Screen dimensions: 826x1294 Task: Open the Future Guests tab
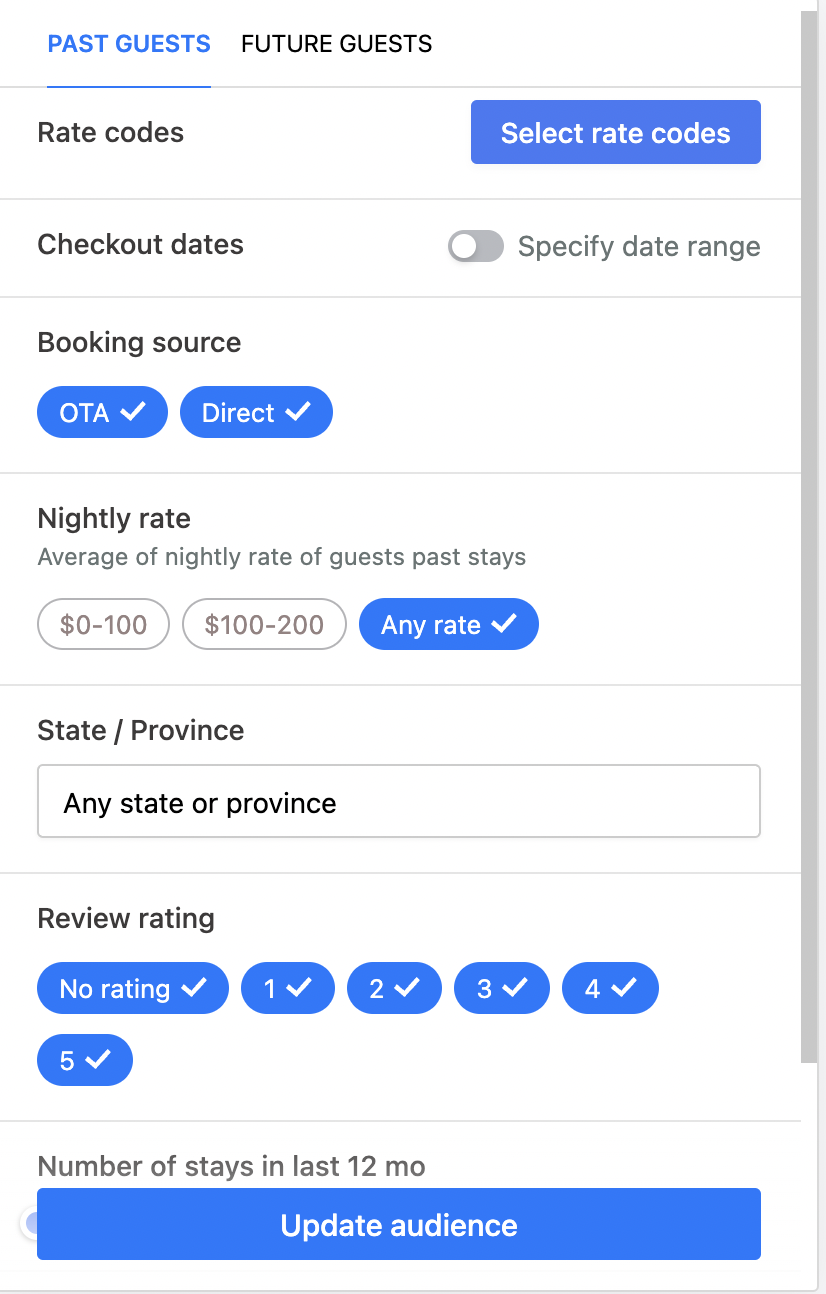coord(336,44)
